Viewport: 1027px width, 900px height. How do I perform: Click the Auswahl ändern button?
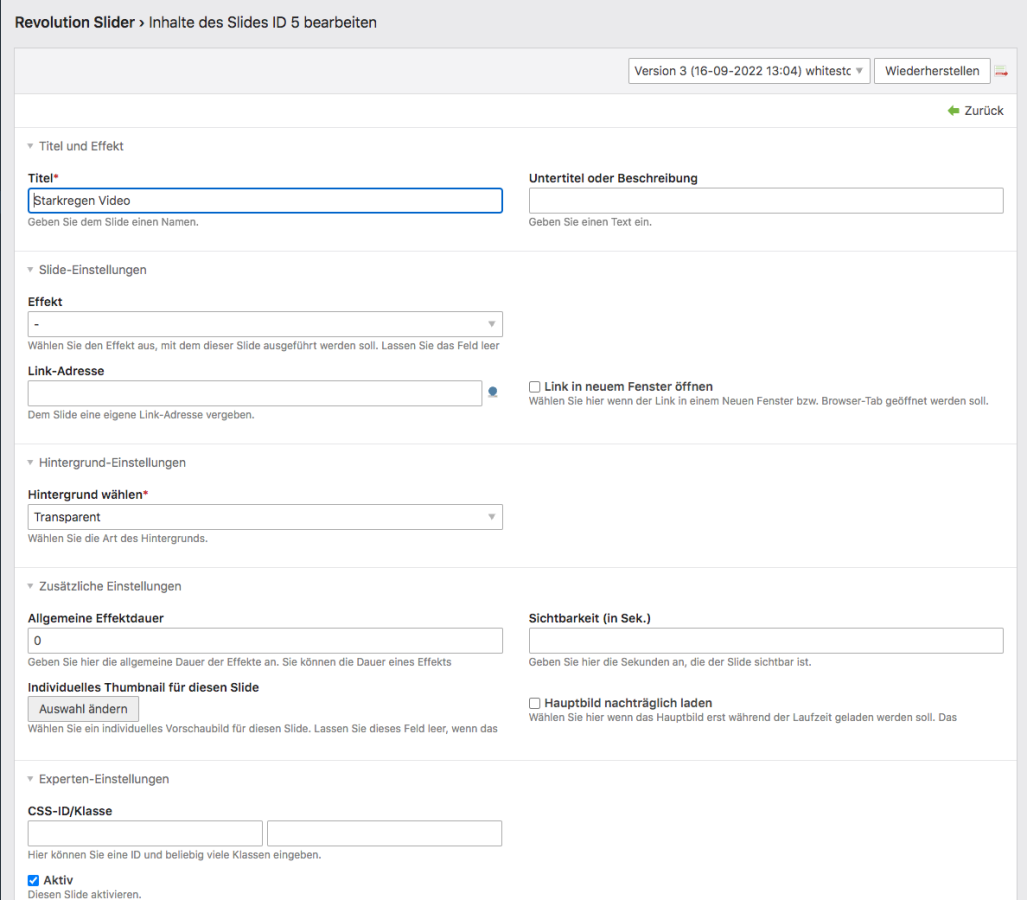click(x=83, y=709)
